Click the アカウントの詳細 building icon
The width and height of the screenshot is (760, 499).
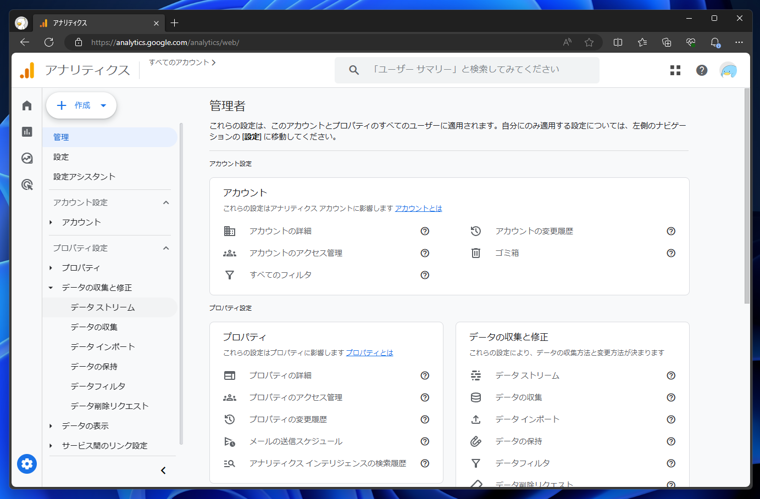[229, 231]
